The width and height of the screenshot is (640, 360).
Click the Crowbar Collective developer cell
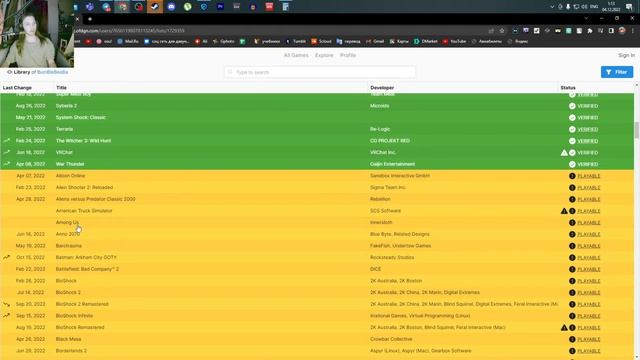click(x=391, y=339)
